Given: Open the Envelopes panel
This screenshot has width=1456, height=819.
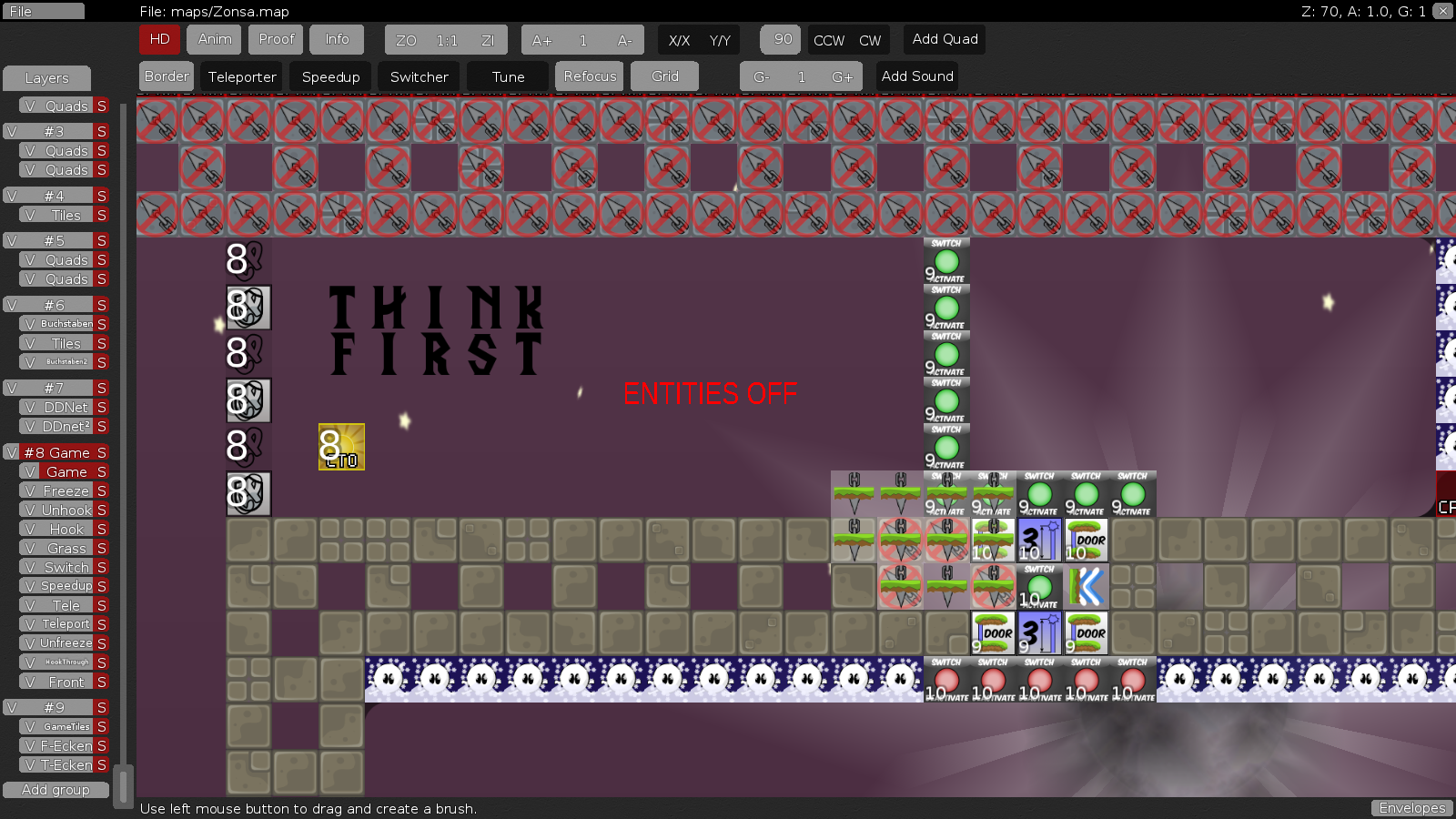Looking at the screenshot, I should click(x=1411, y=808).
